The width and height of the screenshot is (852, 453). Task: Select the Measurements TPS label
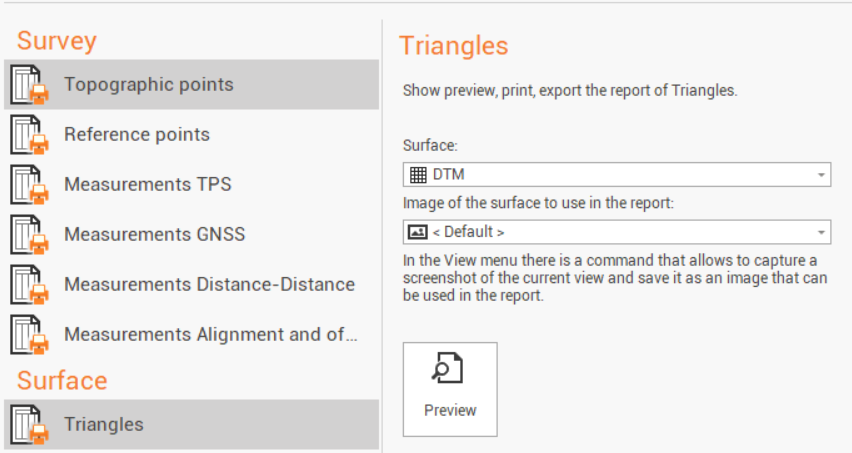(148, 185)
